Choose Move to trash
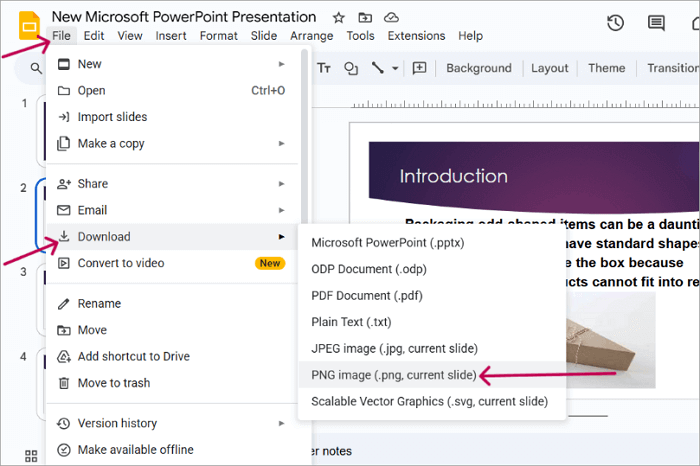This screenshot has width=700, height=466. 172,383
